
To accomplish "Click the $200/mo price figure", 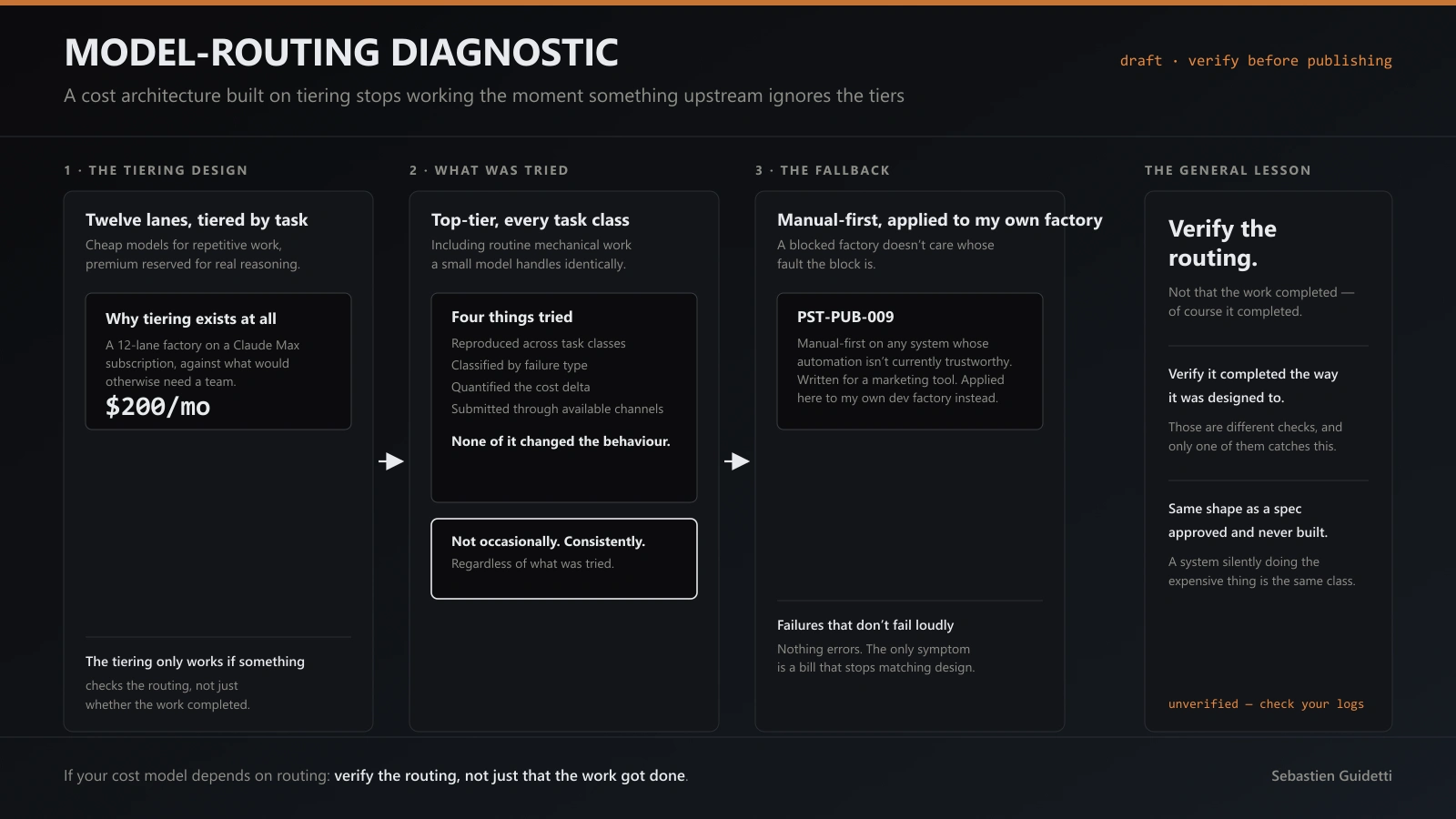I will click(x=157, y=407).
